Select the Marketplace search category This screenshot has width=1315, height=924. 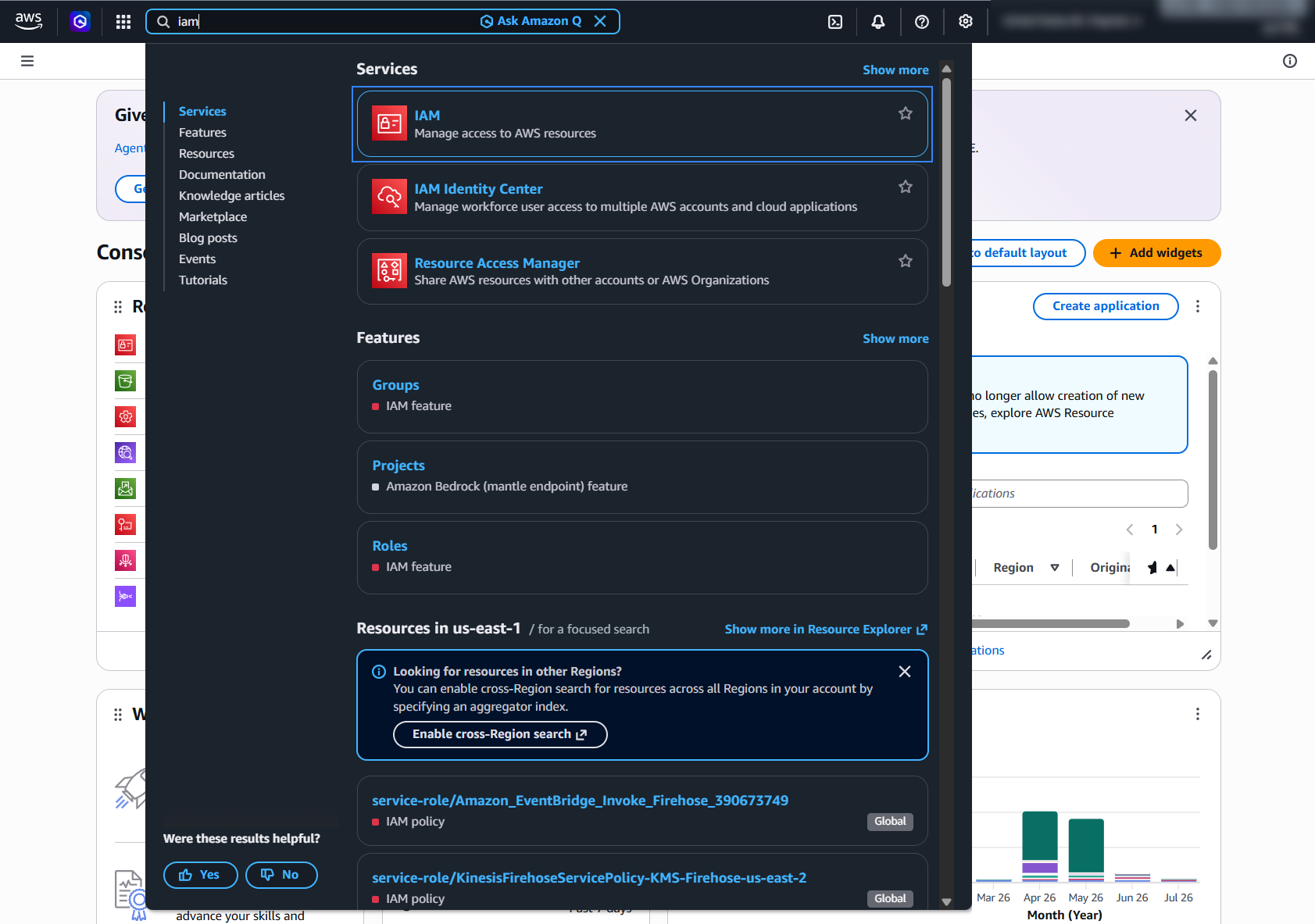coord(213,217)
